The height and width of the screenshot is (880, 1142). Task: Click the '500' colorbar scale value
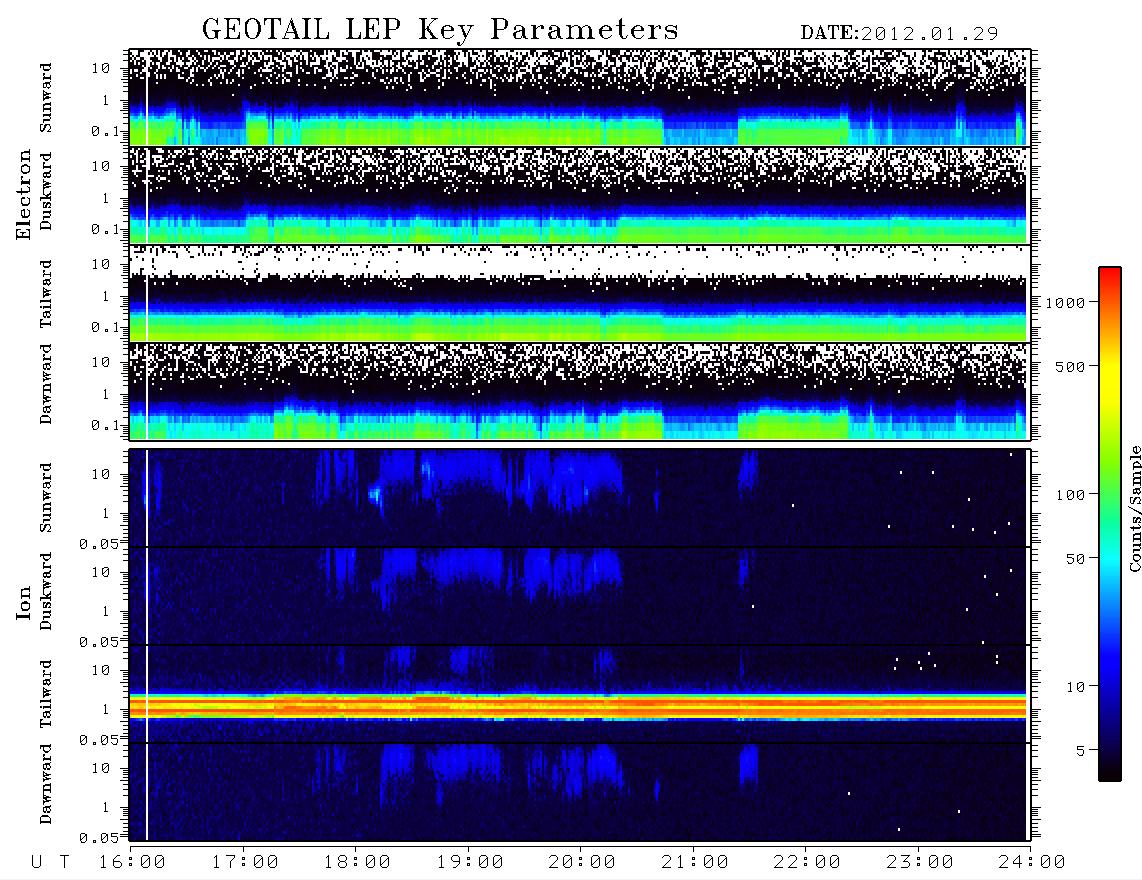[1070, 366]
